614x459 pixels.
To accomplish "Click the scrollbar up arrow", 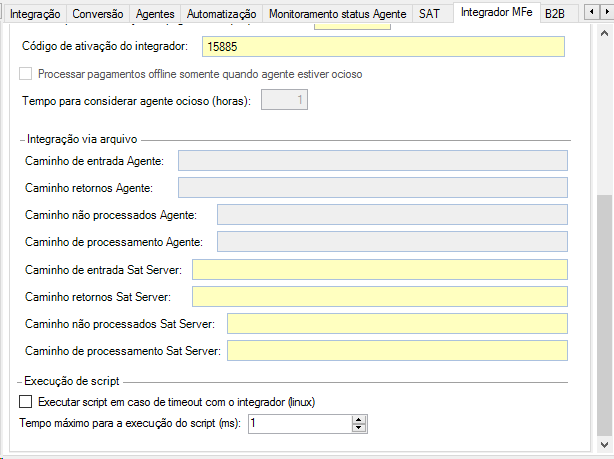I will [604, 33].
